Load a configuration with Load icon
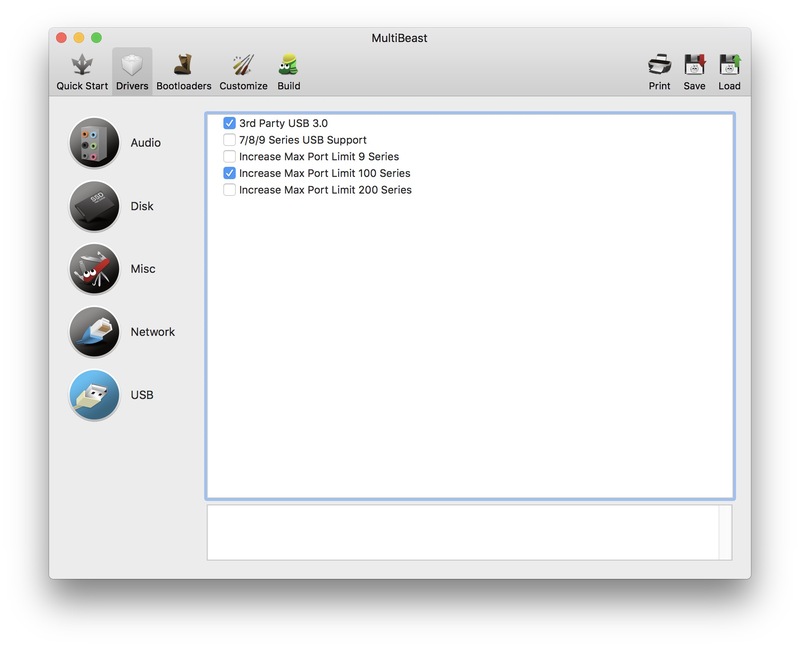 pyautogui.click(x=730, y=65)
